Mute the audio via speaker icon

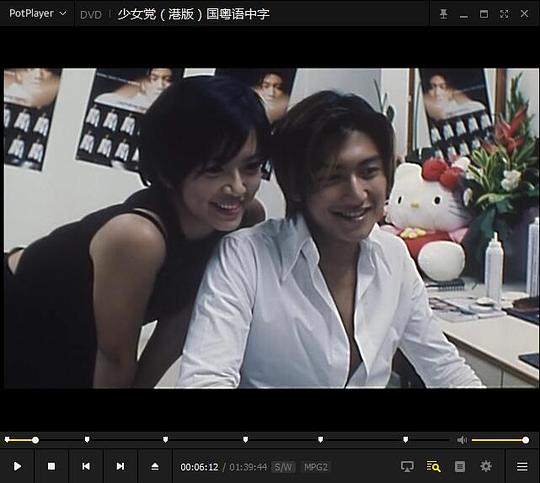[x=462, y=440]
